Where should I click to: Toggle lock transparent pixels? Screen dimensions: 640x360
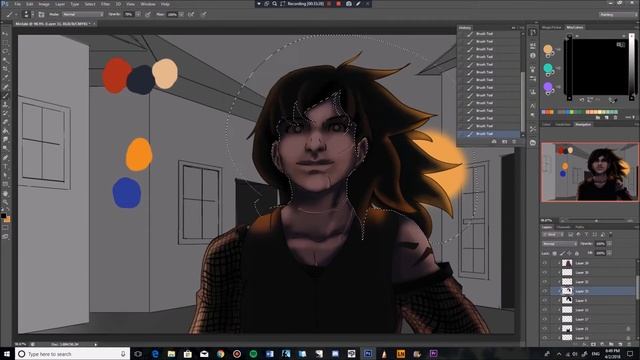[554, 253]
